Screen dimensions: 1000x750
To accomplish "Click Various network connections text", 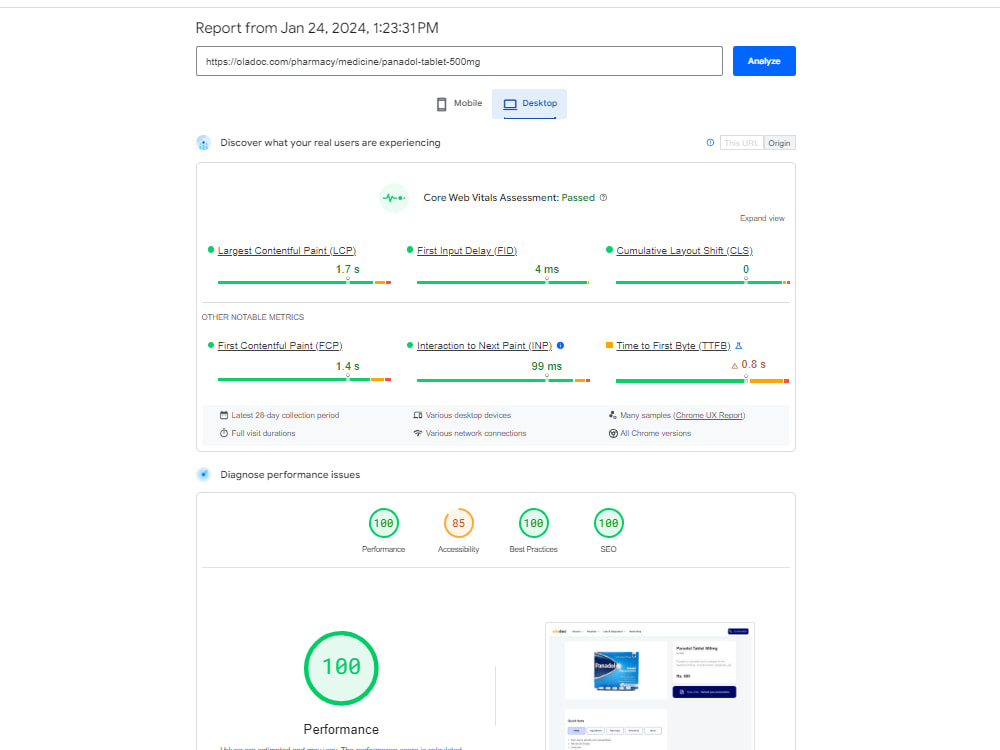I will (476, 433).
